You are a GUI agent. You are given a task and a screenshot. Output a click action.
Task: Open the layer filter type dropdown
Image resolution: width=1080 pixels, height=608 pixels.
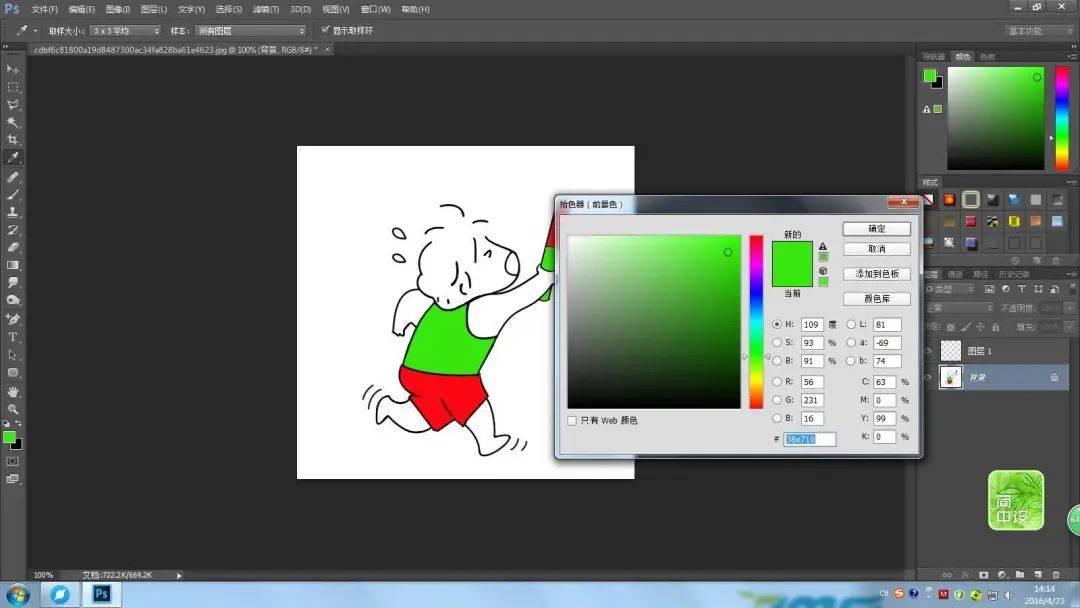click(x=950, y=289)
